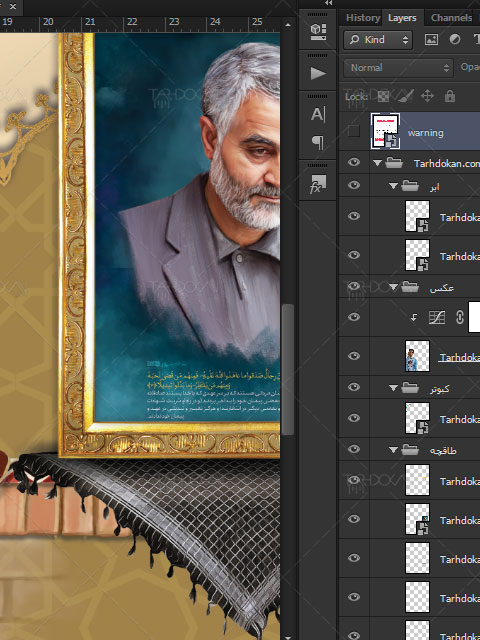Open the 3D panel icon

(x=318, y=32)
